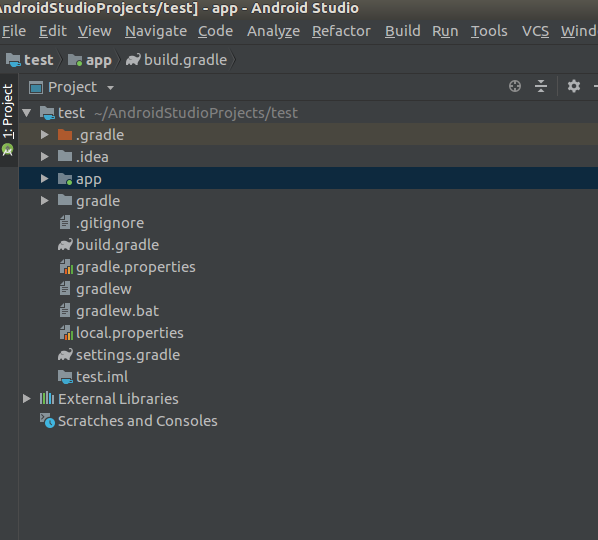The width and height of the screenshot is (598, 540).
Task: Select the test.iml file name
Action: tap(102, 377)
